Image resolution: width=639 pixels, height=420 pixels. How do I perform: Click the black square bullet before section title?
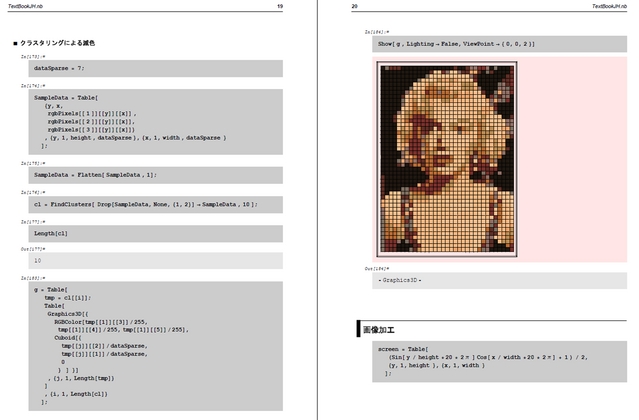(15, 44)
